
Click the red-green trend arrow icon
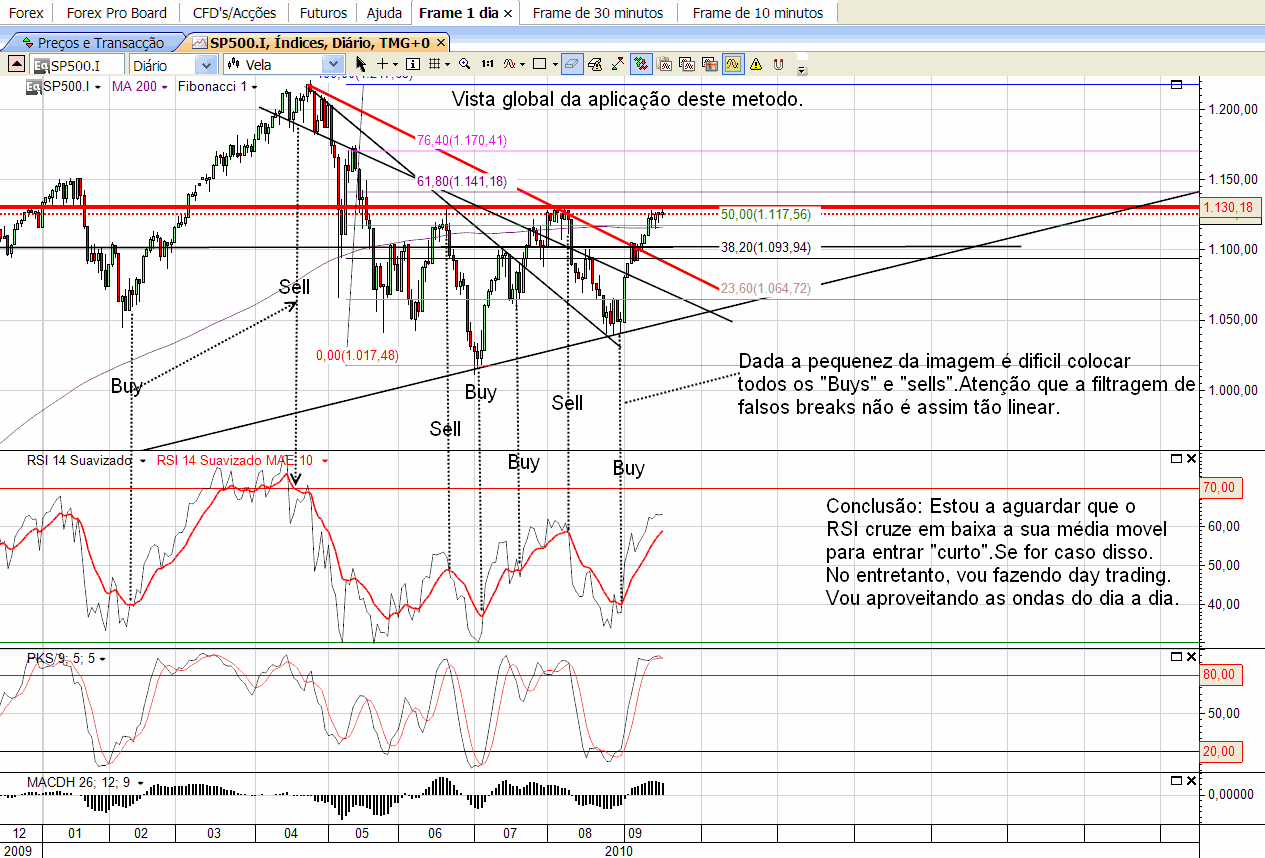[x=618, y=64]
